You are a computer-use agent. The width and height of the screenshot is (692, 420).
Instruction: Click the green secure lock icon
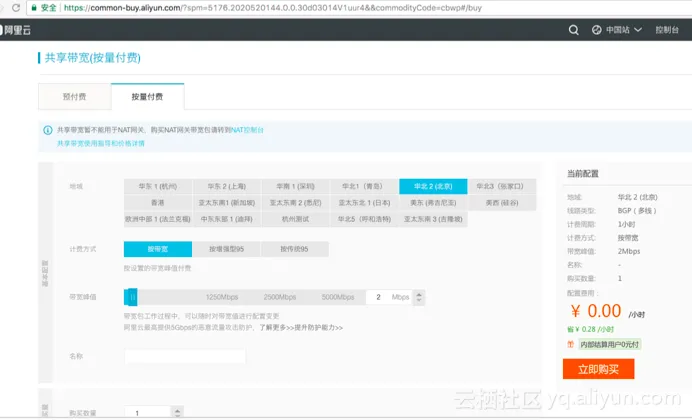[34, 8]
